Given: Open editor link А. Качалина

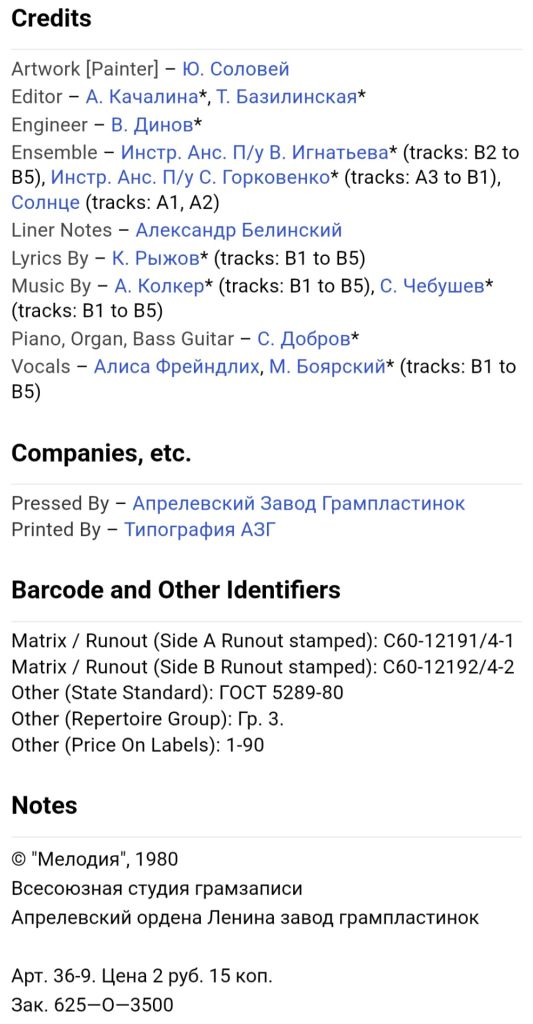Looking at the screenshot, I should [x=142, y=97].
